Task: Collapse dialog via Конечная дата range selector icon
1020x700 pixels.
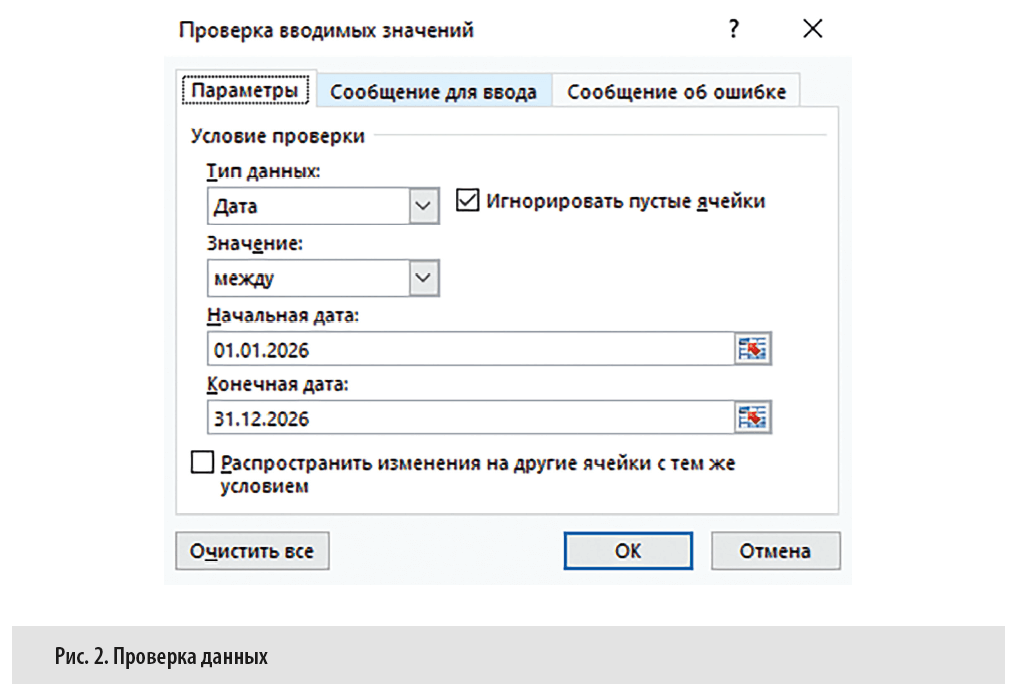Action: [x=752, y=416]
